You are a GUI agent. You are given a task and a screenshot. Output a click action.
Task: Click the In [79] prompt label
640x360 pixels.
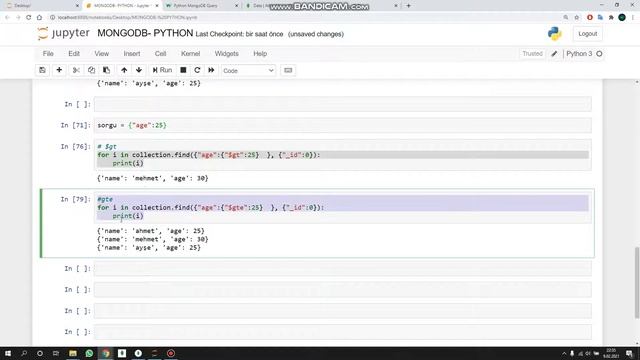(76, 199)
